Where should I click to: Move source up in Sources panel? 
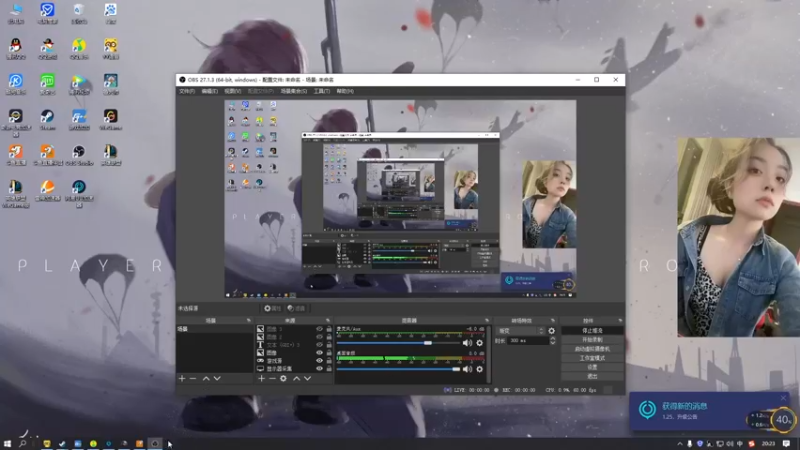coord(296,379)
